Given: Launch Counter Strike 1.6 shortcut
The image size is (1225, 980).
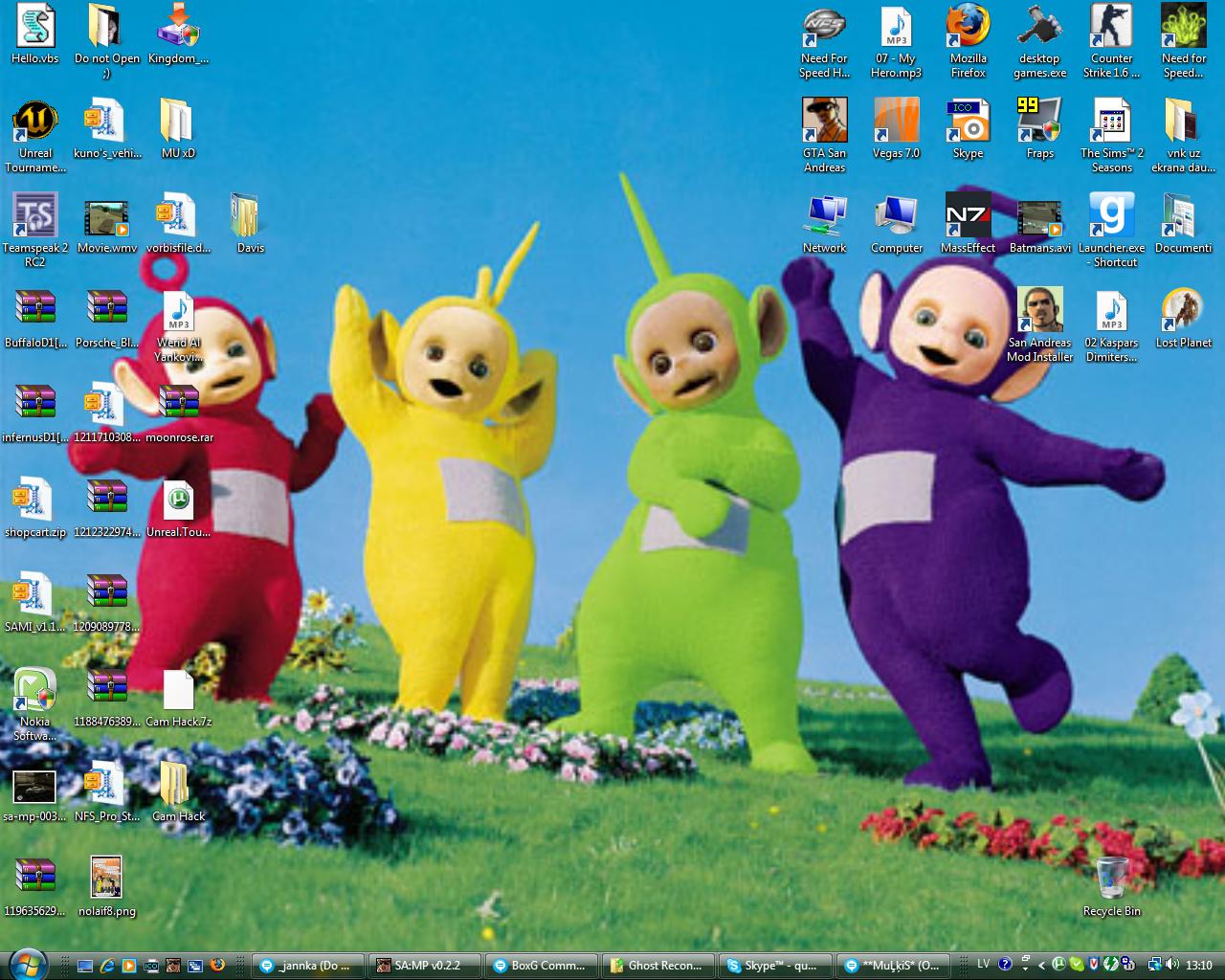Looking at the screenshot, I should pos(1111,41).
